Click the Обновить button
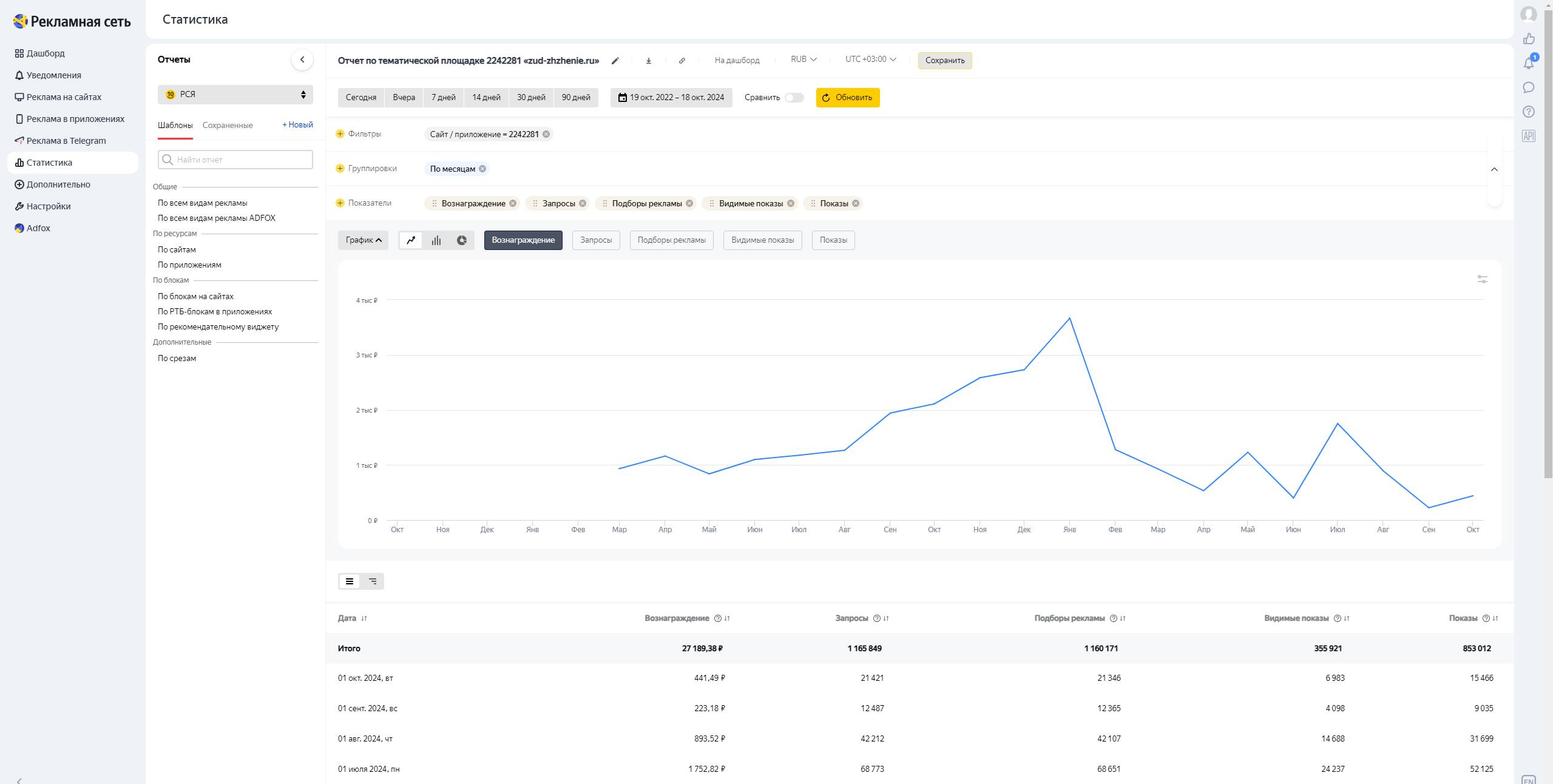The height and width of the screenshot is (784, 1553). [x=848, y=98]
